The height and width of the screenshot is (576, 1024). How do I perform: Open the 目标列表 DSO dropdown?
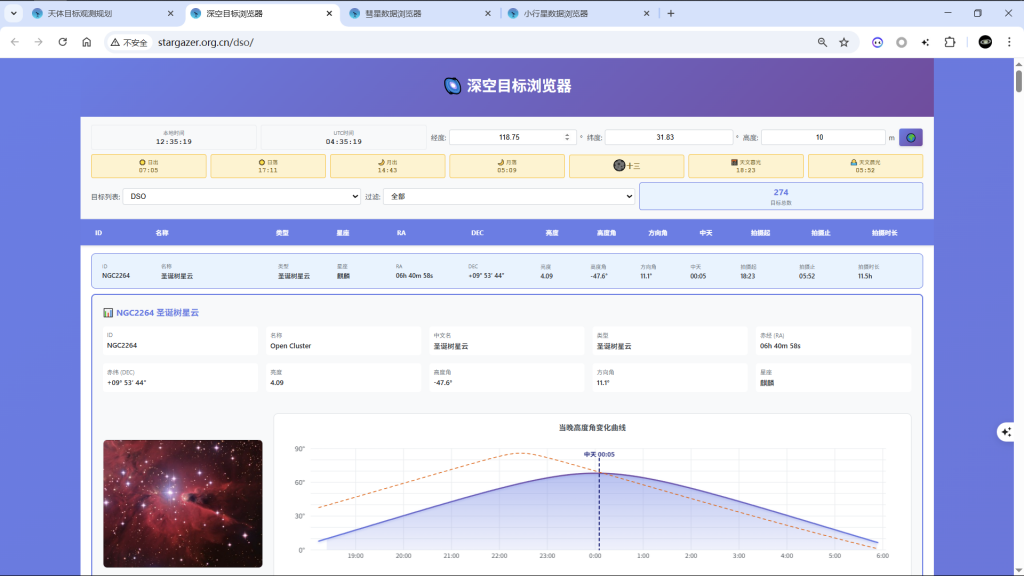click(x=241, y=197)
